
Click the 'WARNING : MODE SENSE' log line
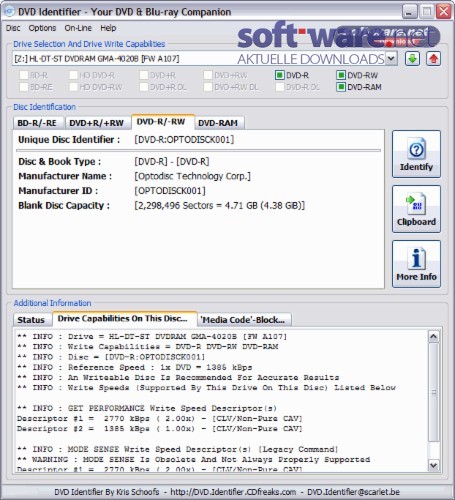(x=193, y=459)
